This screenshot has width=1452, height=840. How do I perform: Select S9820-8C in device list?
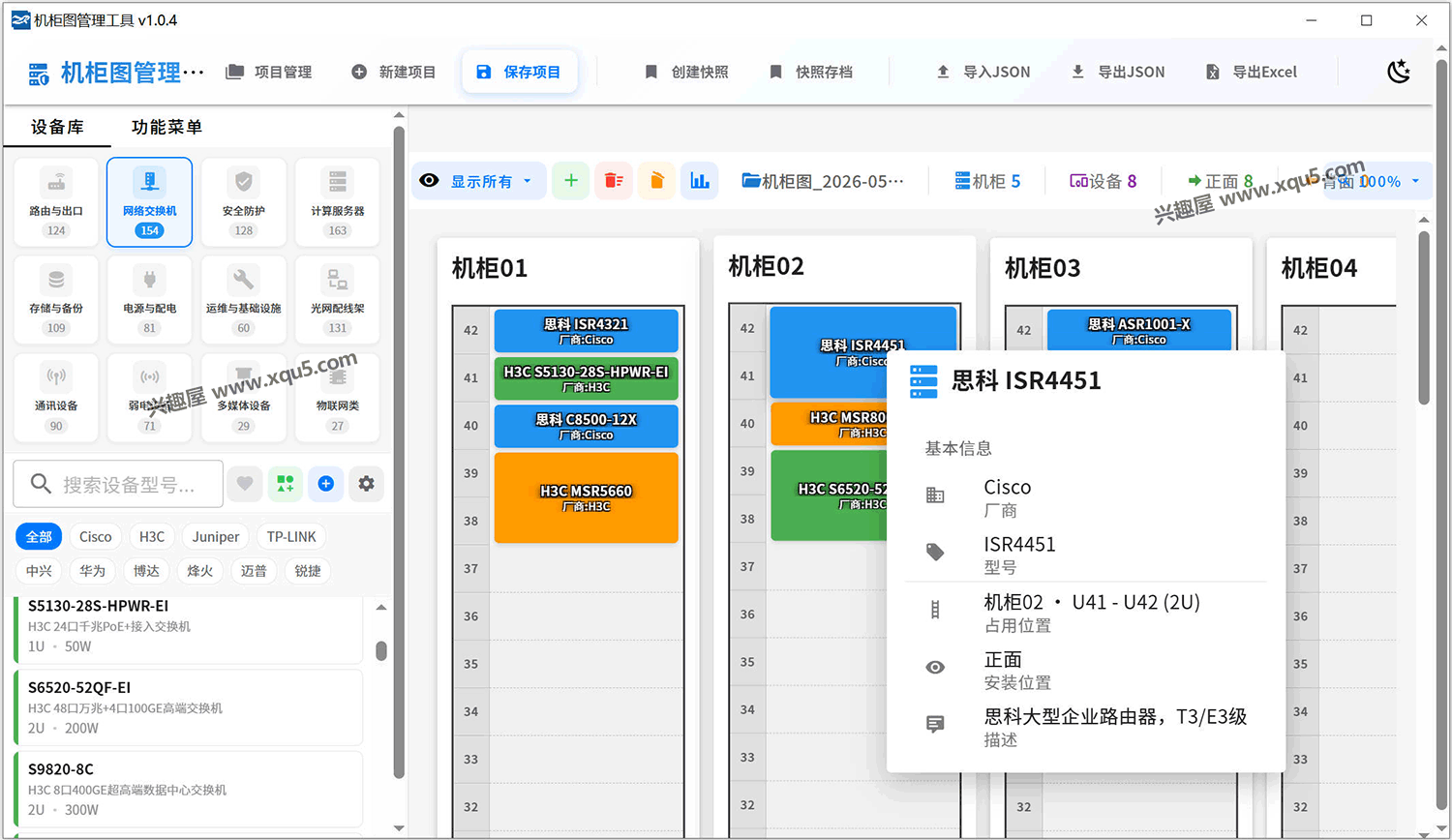coord(189,790)
